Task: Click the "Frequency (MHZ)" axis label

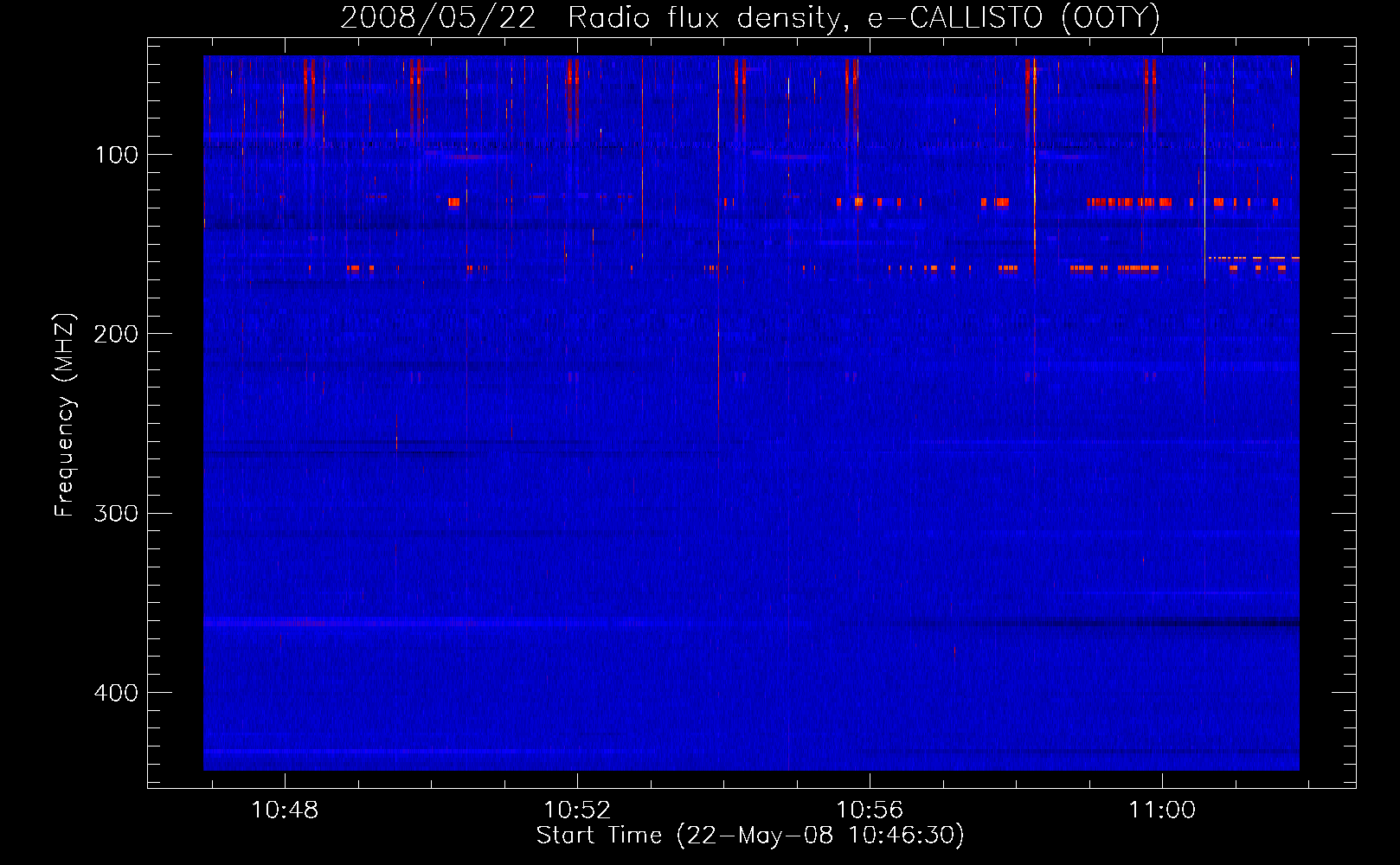Action: (65, 414)
